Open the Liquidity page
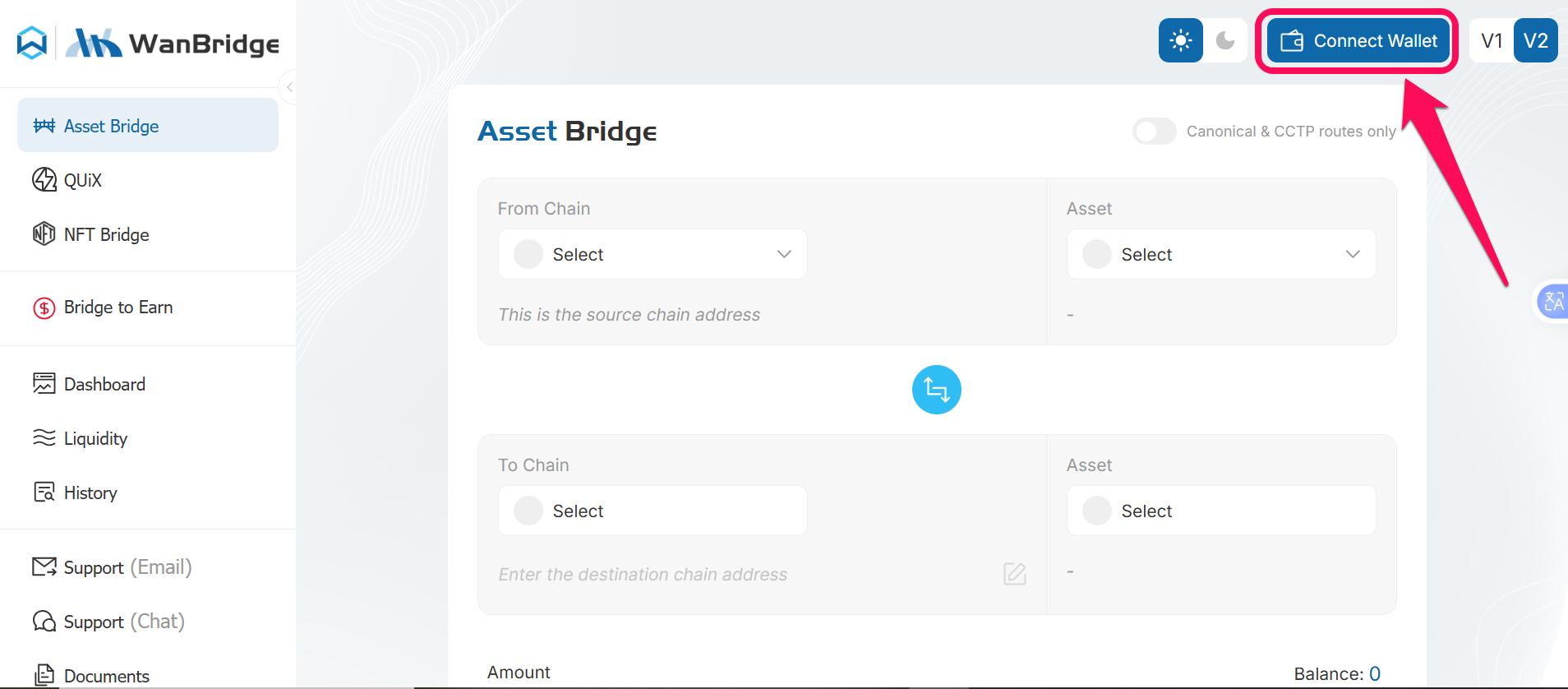This screenshot has width=1568, height=689. coord(95,438)
